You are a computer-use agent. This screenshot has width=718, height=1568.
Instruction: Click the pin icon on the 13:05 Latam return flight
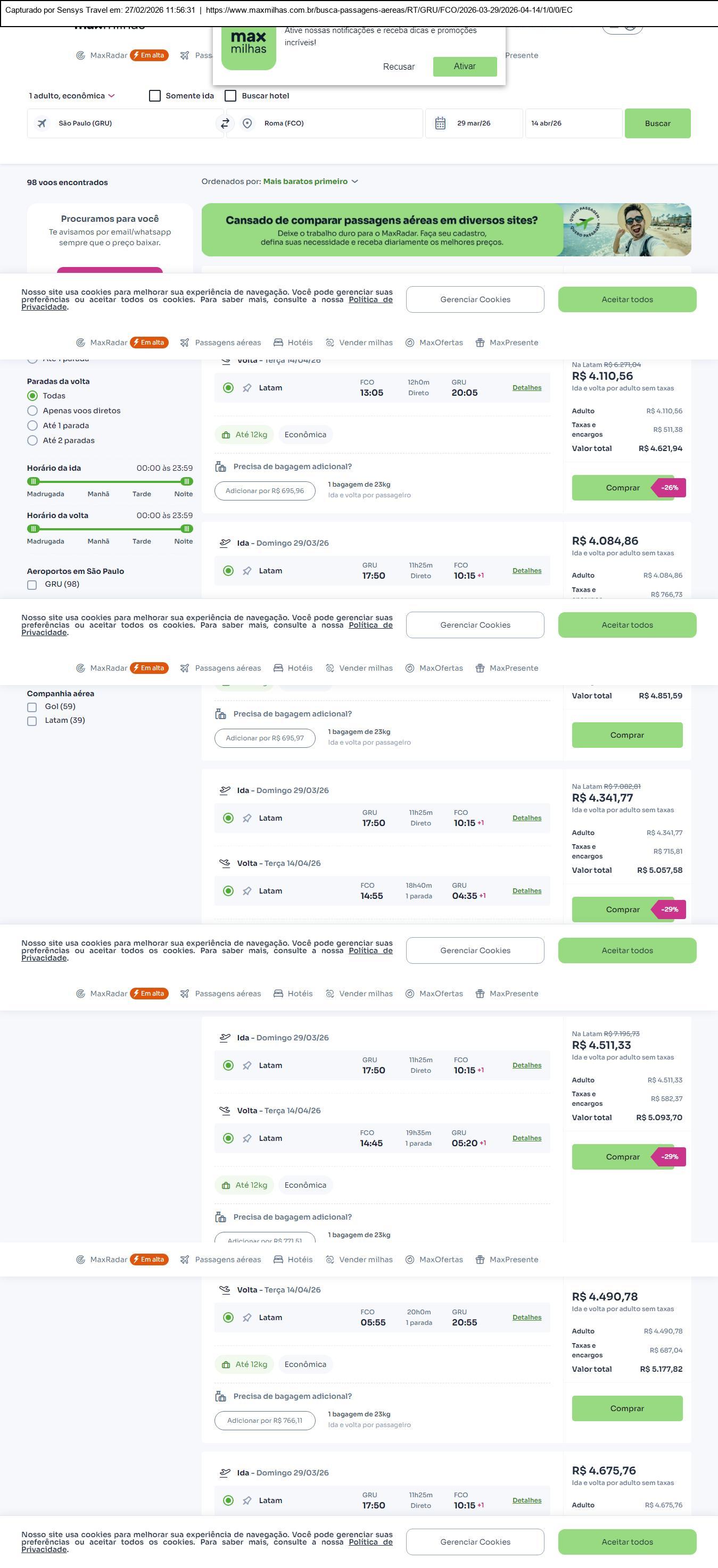(247, 388)
